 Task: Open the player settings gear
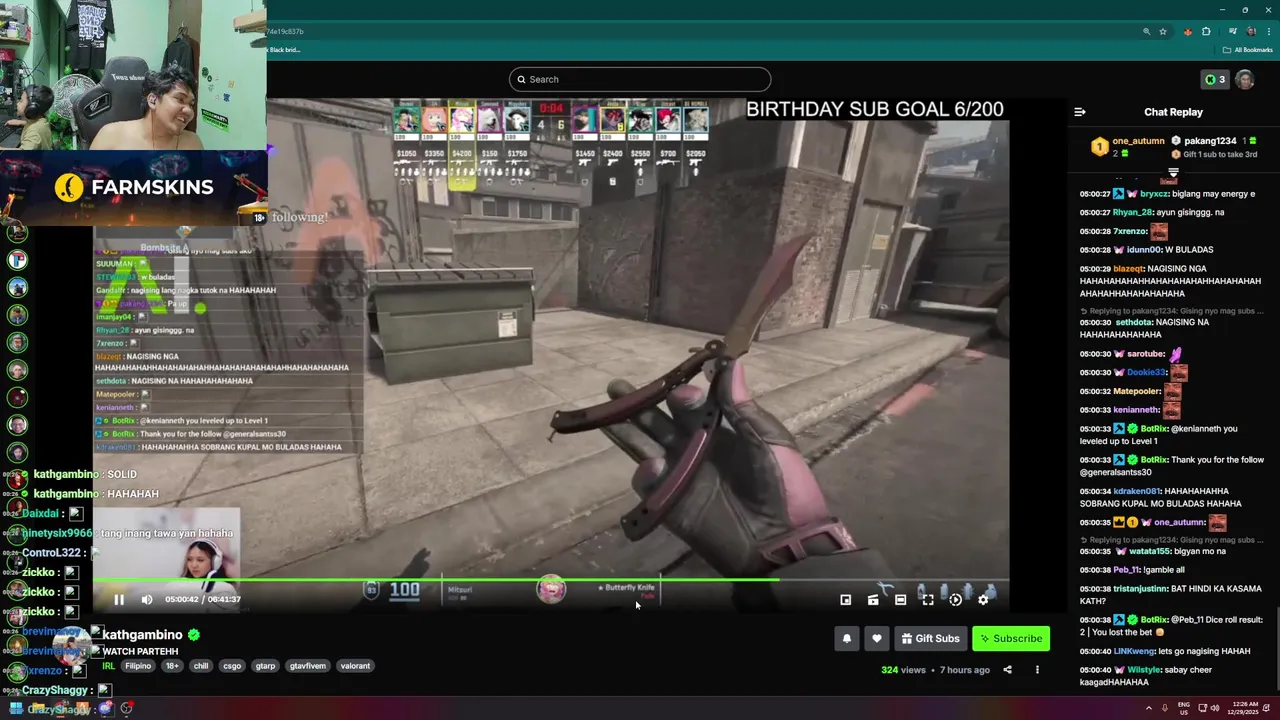[x=983, y=600]
